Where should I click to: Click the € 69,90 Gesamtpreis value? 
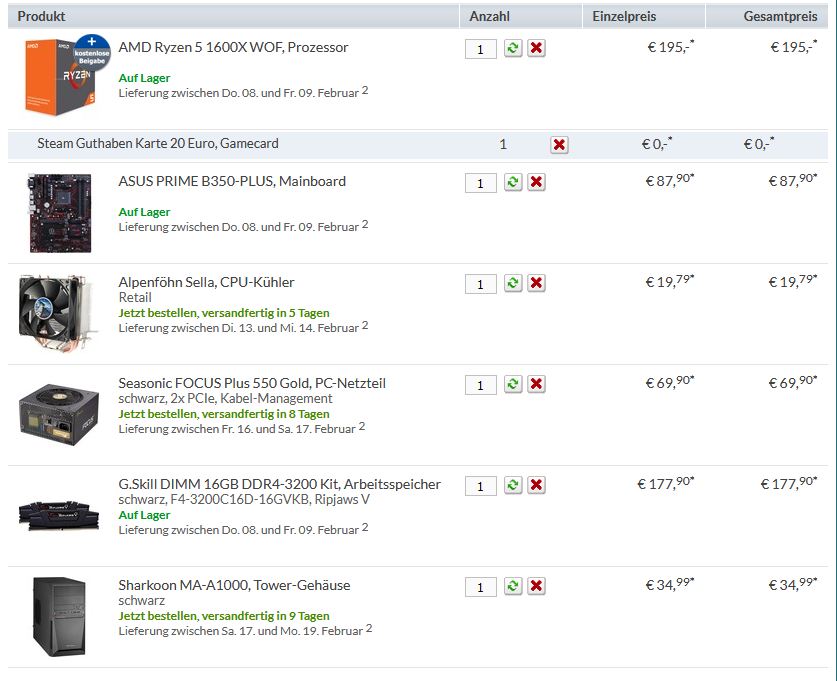coord(793,382)
